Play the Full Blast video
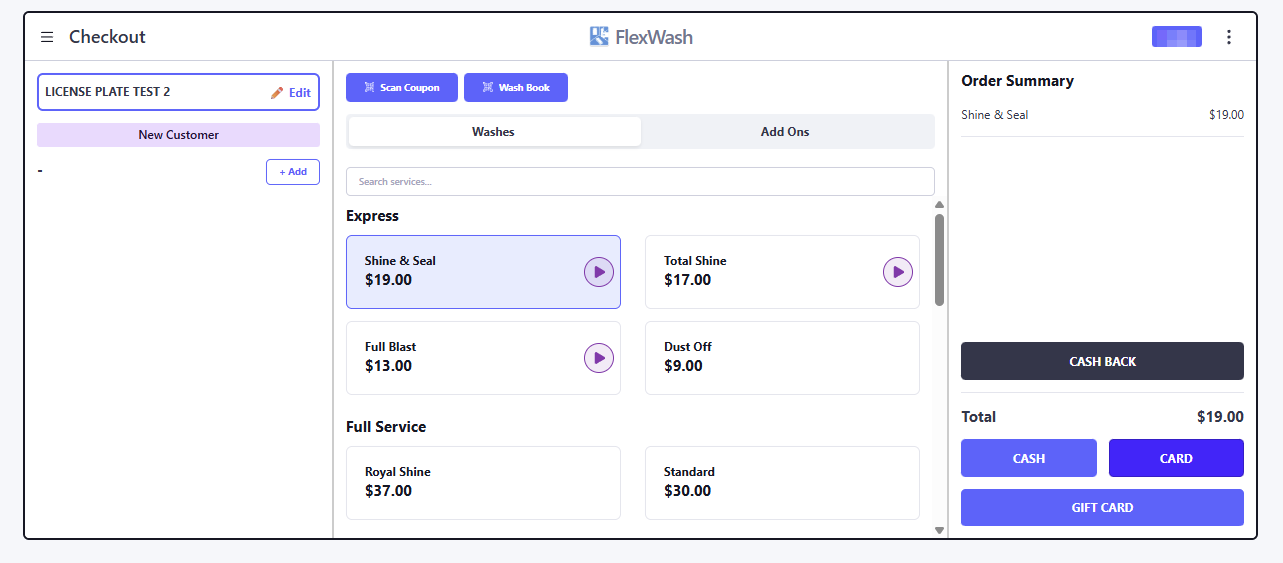Screen dimensions: 1283x563 pyautogui.click(x=599, y=358)
